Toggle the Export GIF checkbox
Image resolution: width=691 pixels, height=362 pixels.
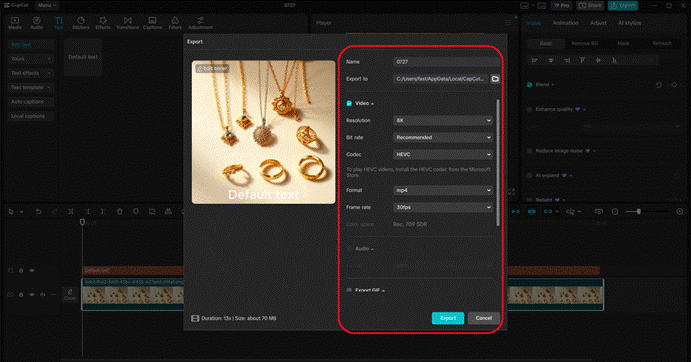click(349, 291)
